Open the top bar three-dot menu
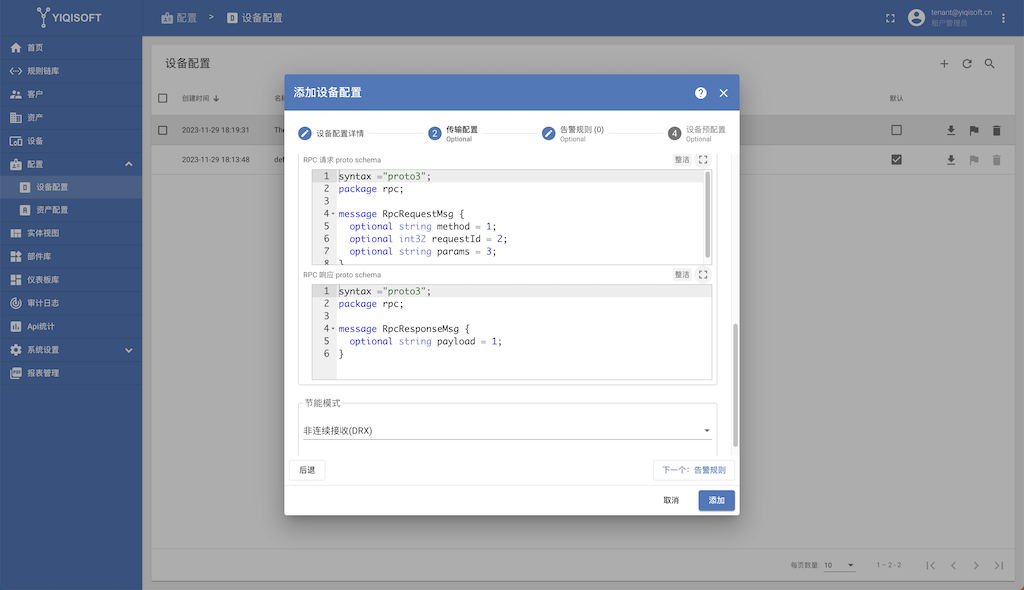1024x590 pixels. click(1004, 18)
